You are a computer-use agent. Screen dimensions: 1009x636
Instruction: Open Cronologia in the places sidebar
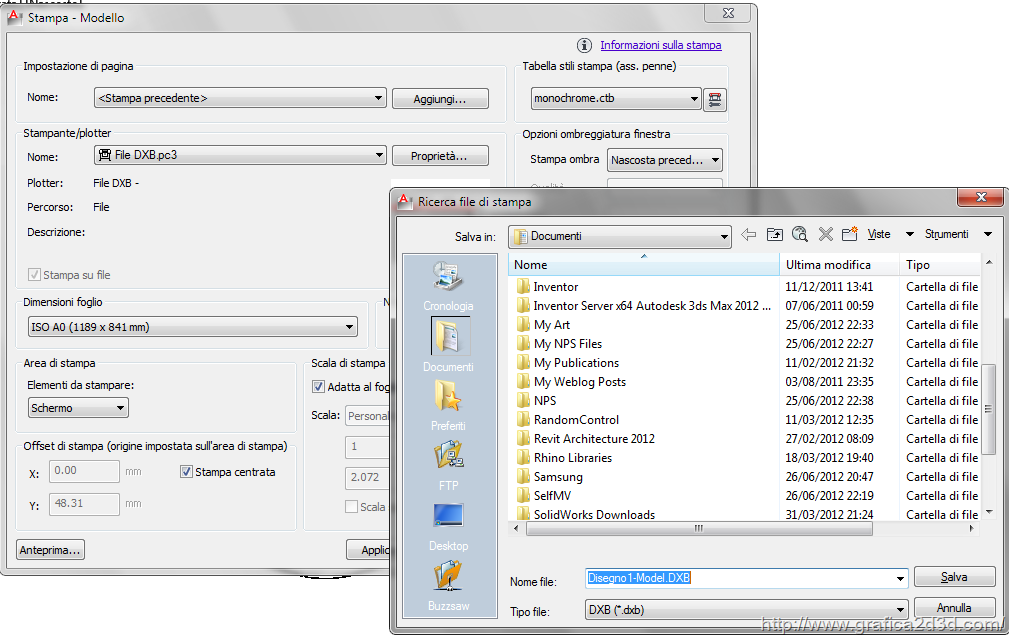448,285
